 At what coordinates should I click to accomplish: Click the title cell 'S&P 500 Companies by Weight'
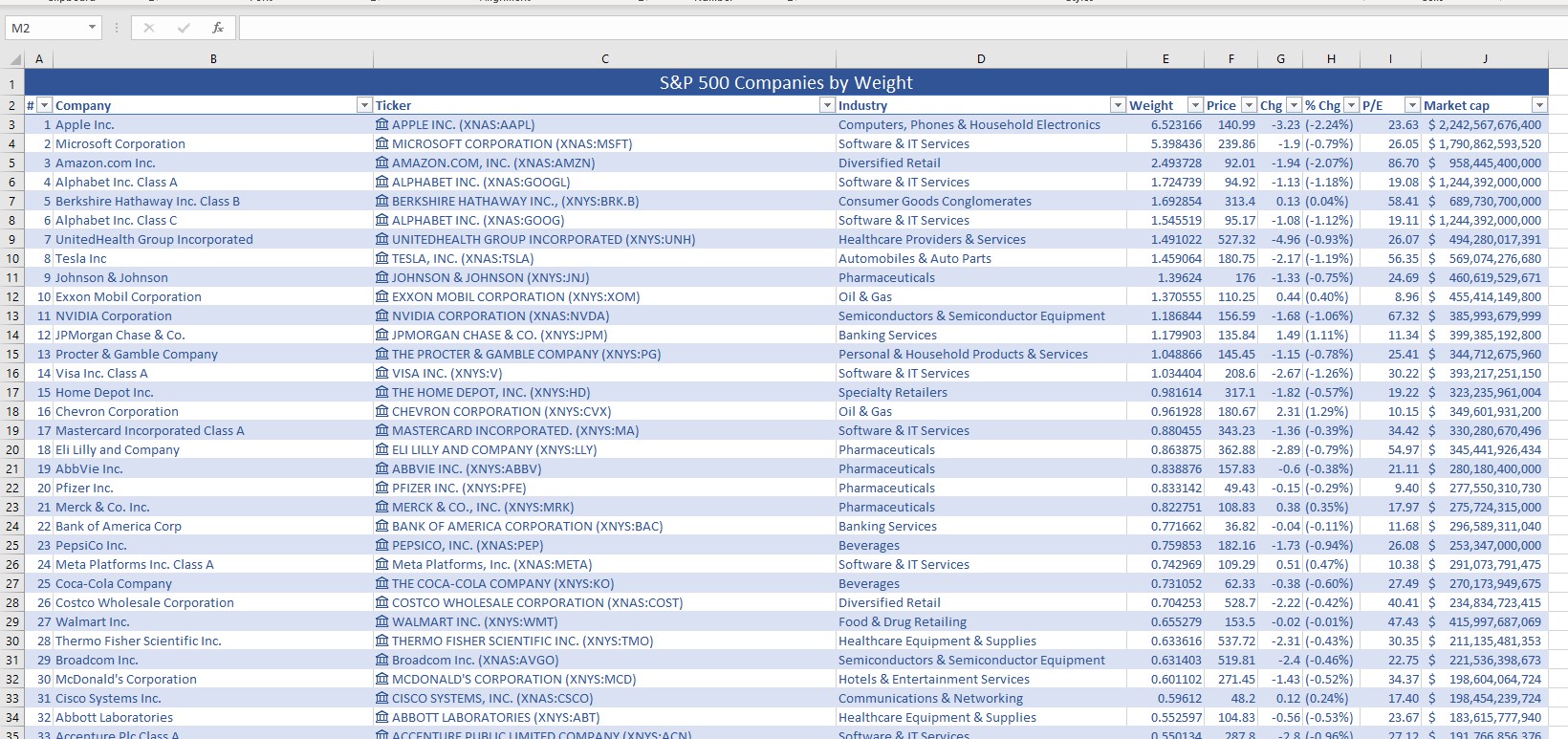786,82
